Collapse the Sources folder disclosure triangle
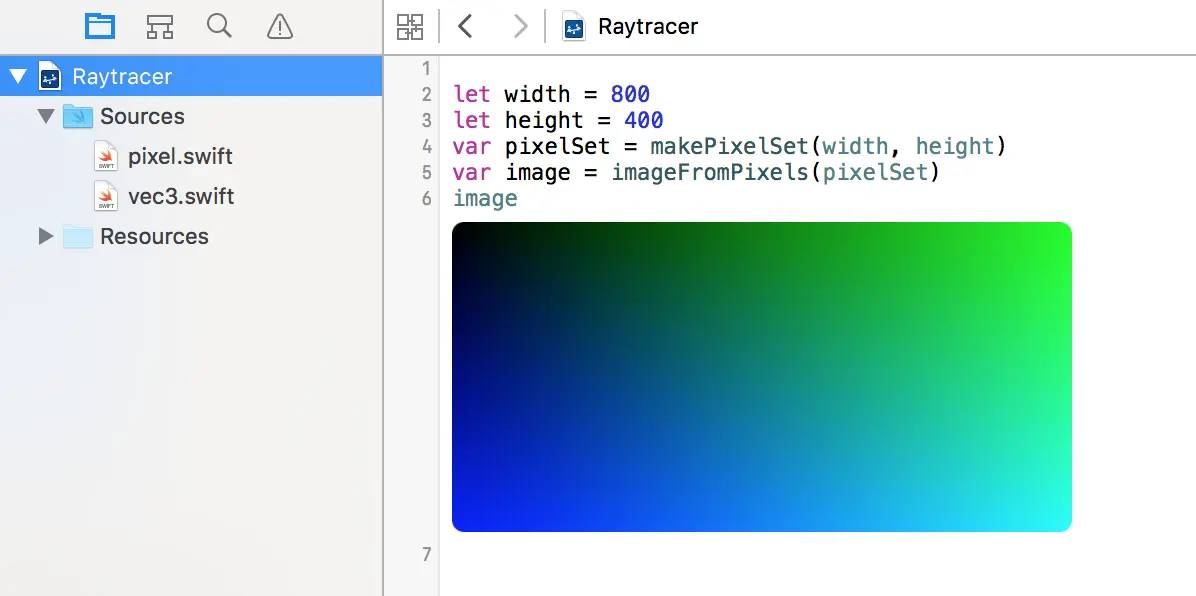This screenshot has height=596, width=1196. pos(45,116)
